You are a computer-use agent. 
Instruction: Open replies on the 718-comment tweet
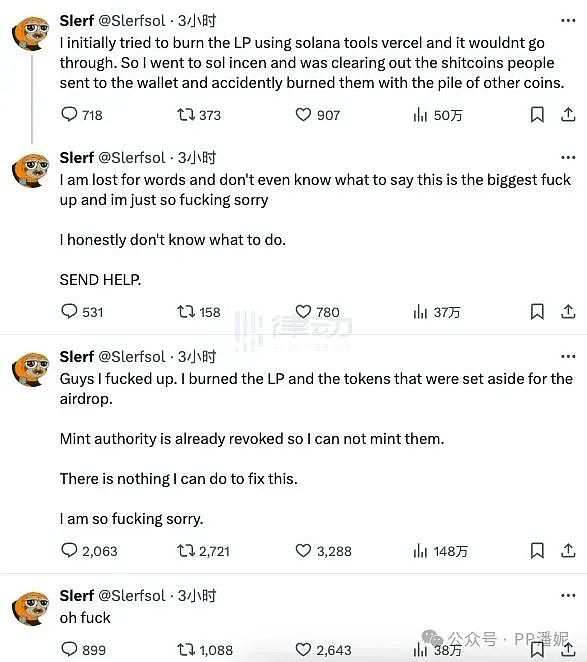tap(82, 115)
